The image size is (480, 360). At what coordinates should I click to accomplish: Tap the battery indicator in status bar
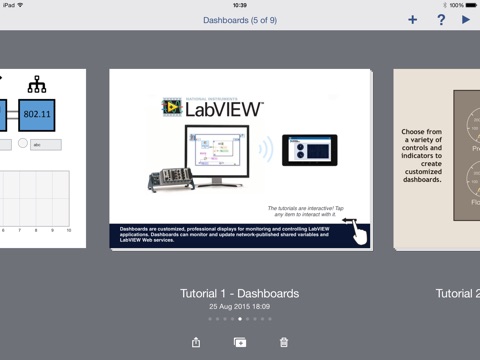[x=471, y=5]
